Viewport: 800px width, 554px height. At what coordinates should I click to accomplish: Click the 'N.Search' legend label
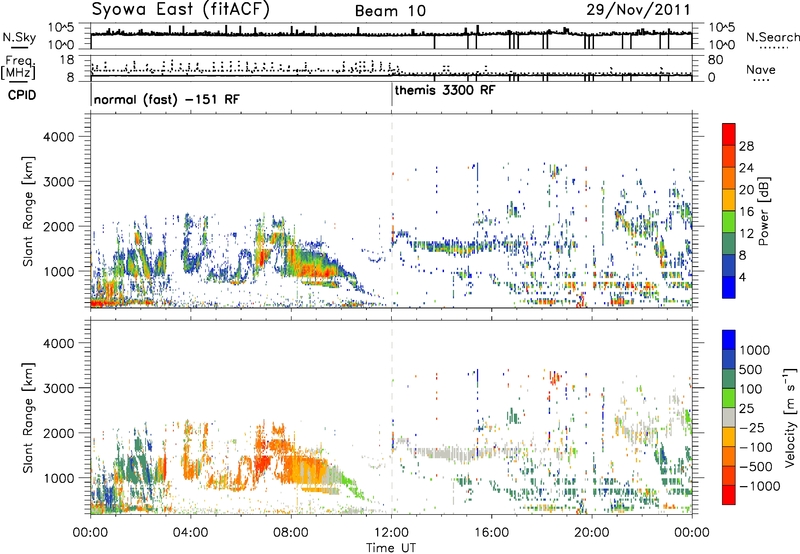(772, 37)
